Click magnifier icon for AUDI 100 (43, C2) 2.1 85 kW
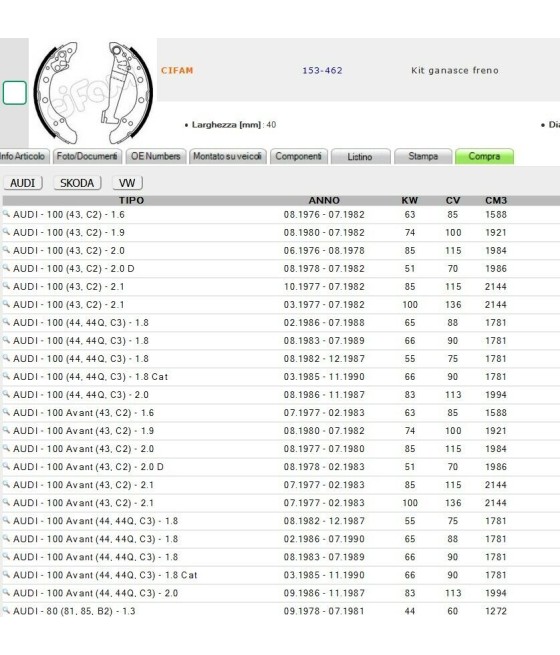560x655 pixels. pos(6,286)
